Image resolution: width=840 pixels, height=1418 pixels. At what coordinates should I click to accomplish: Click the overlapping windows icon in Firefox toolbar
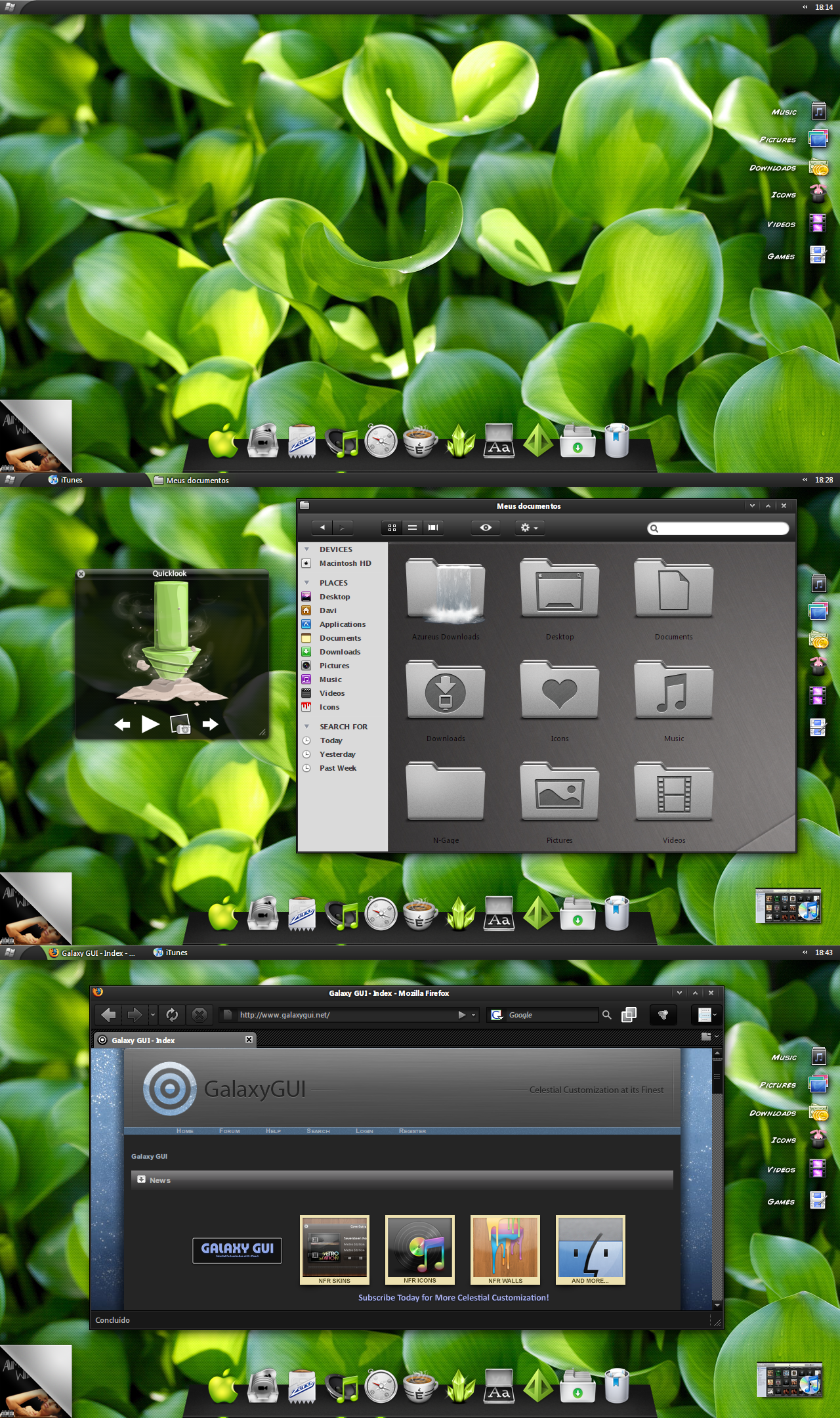coord(629,1015)
